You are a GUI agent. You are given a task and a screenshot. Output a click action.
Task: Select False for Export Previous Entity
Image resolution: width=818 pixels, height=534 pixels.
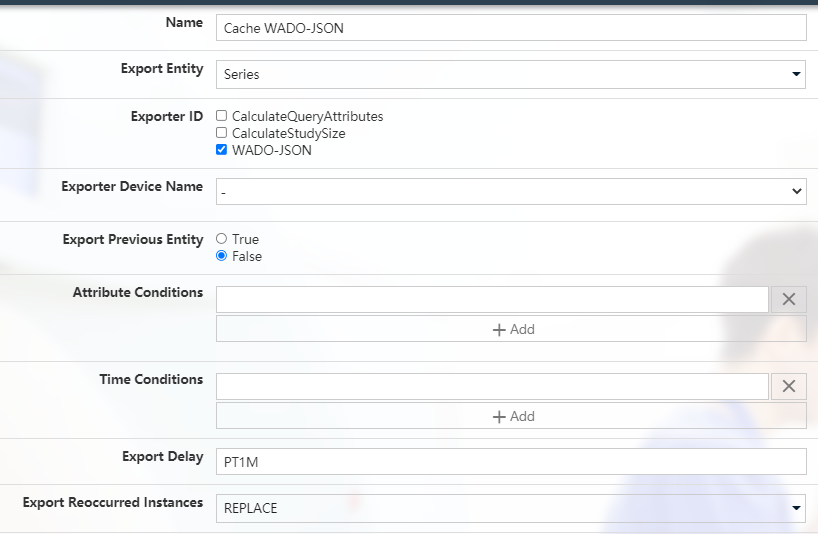(221, 256)
